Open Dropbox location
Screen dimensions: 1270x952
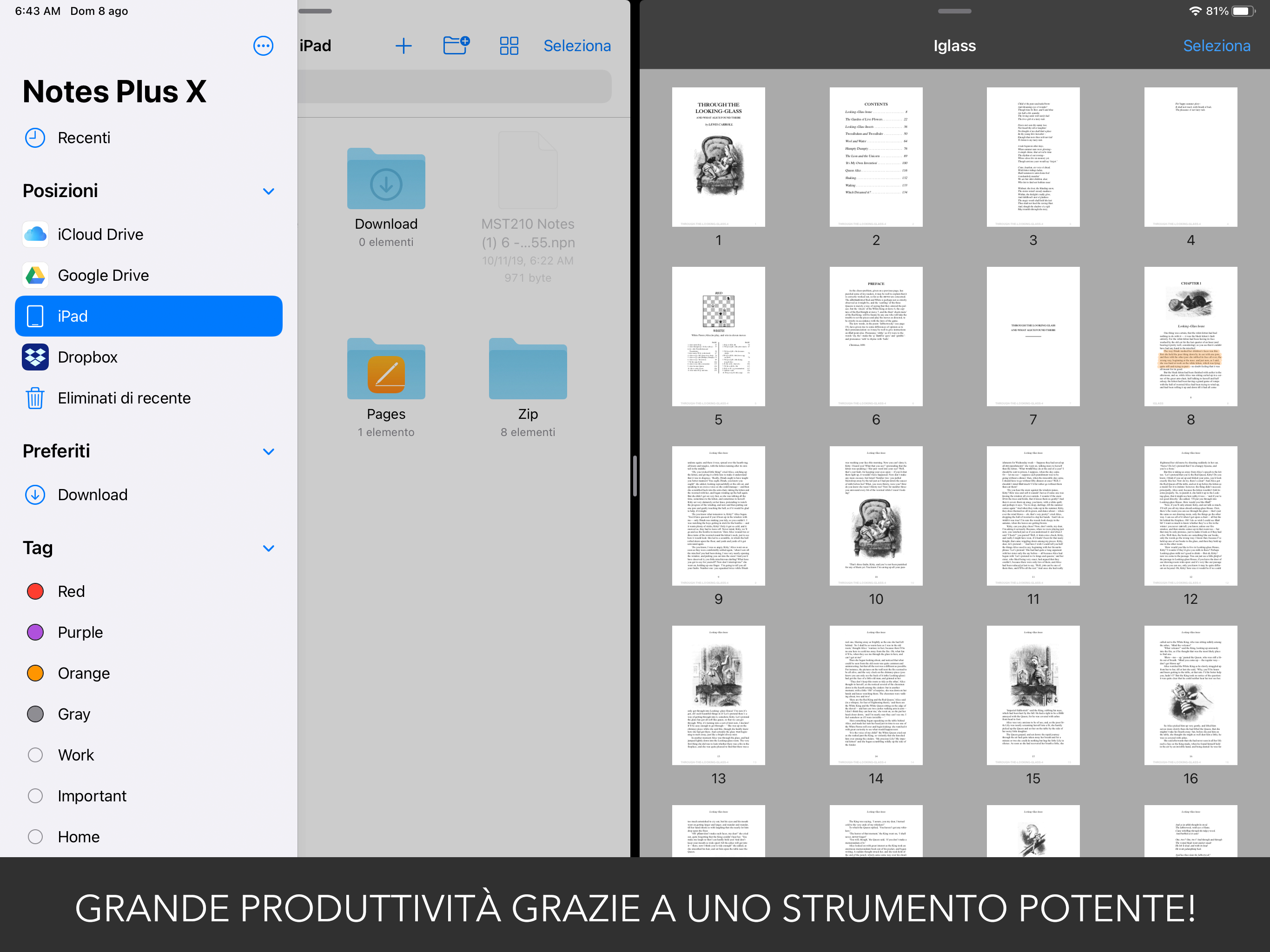tap(149, 357)
